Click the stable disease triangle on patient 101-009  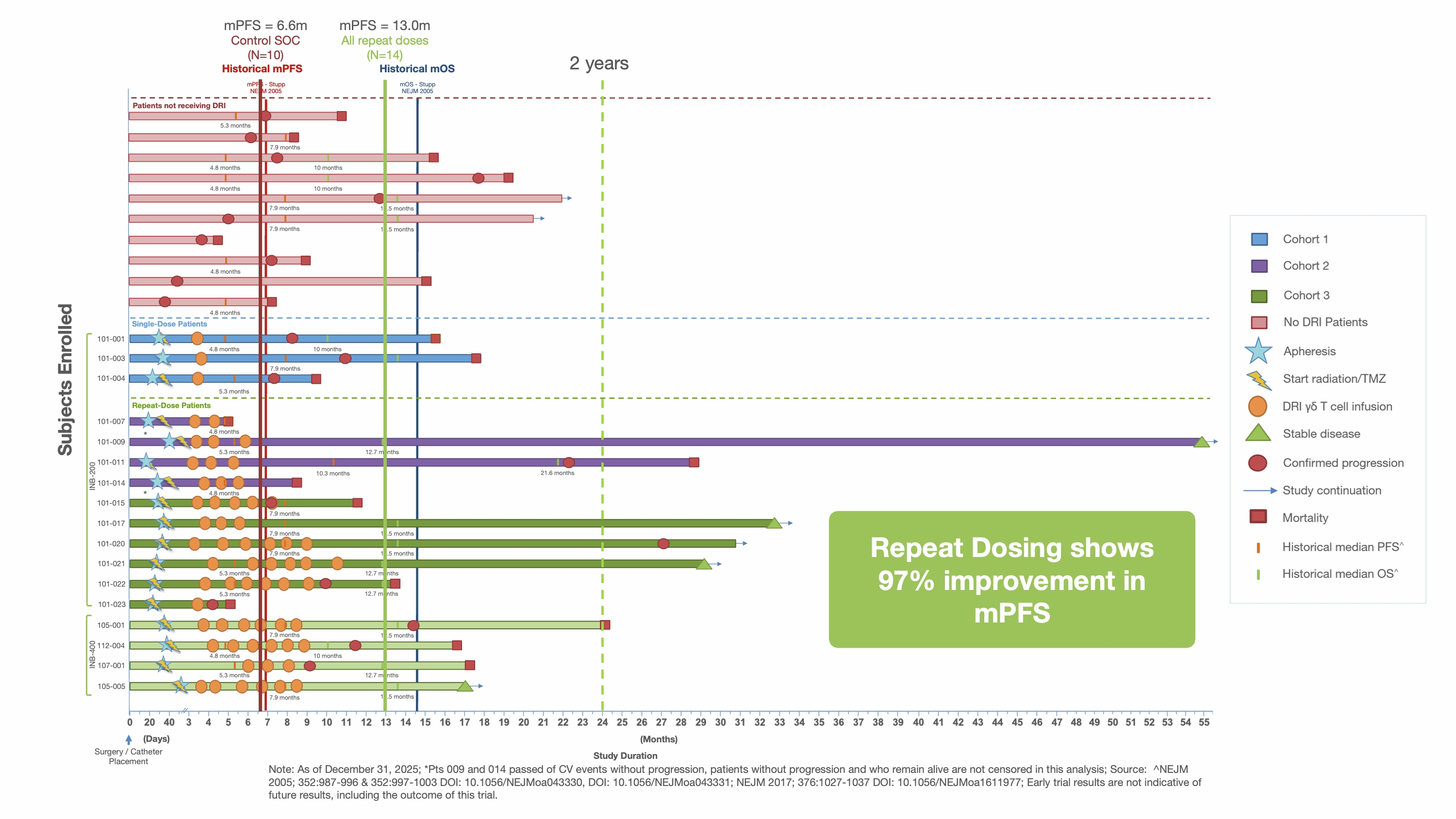pyautogui.click(x=1201, y=442)
